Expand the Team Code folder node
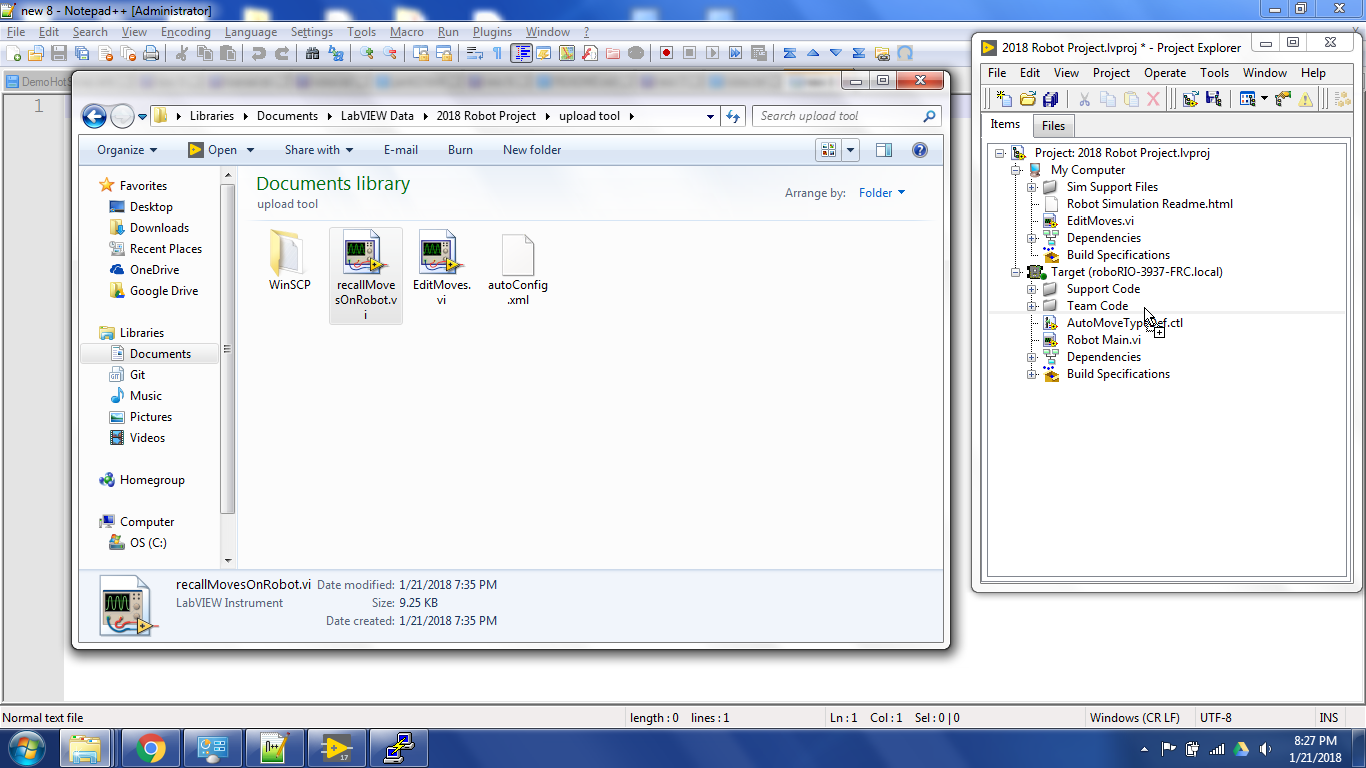The width and height of the screenshot is (1366, 768). click(x=1032, y=306)
